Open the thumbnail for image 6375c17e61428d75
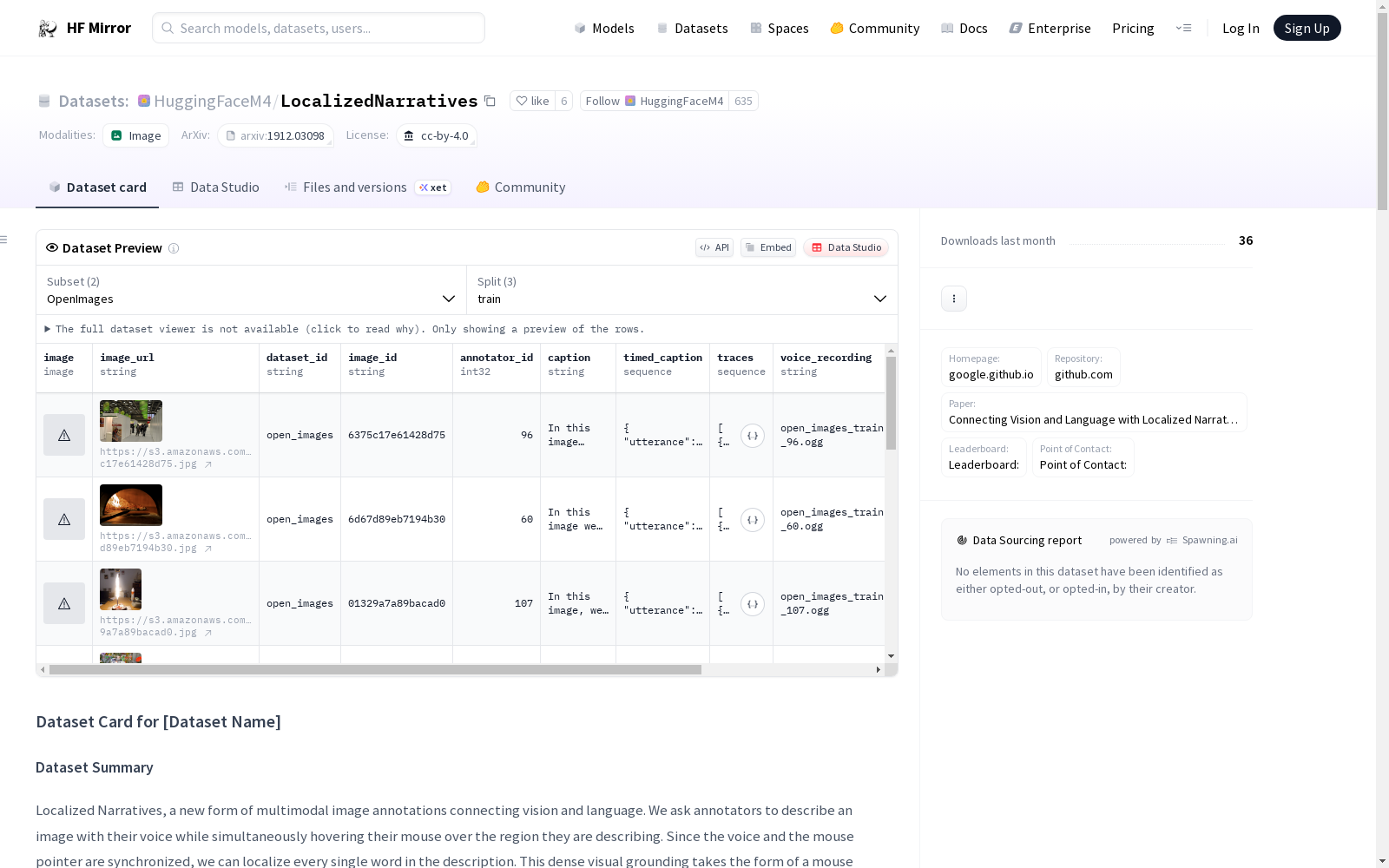 point(131,421)
